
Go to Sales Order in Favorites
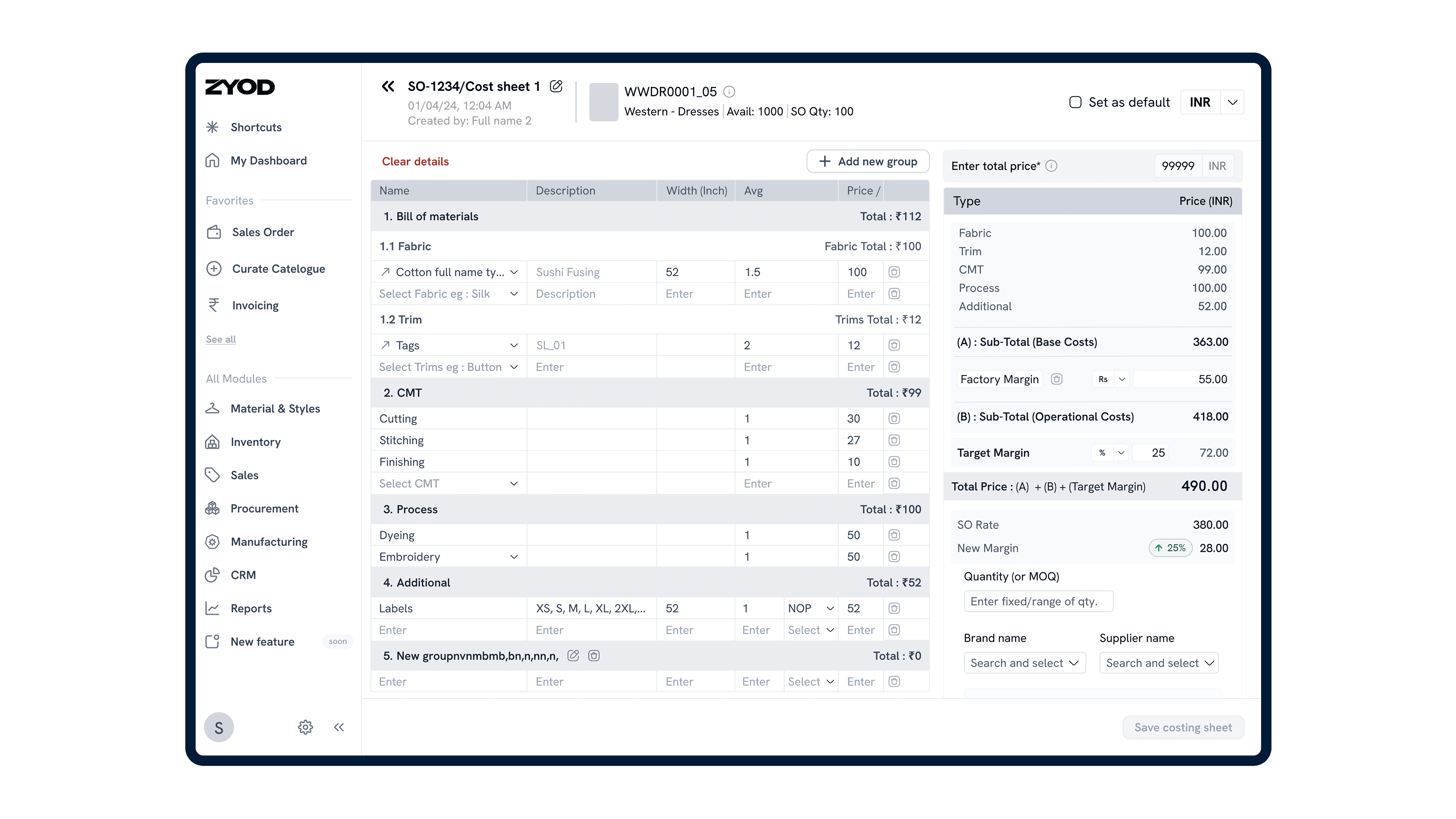coord(263,232)
